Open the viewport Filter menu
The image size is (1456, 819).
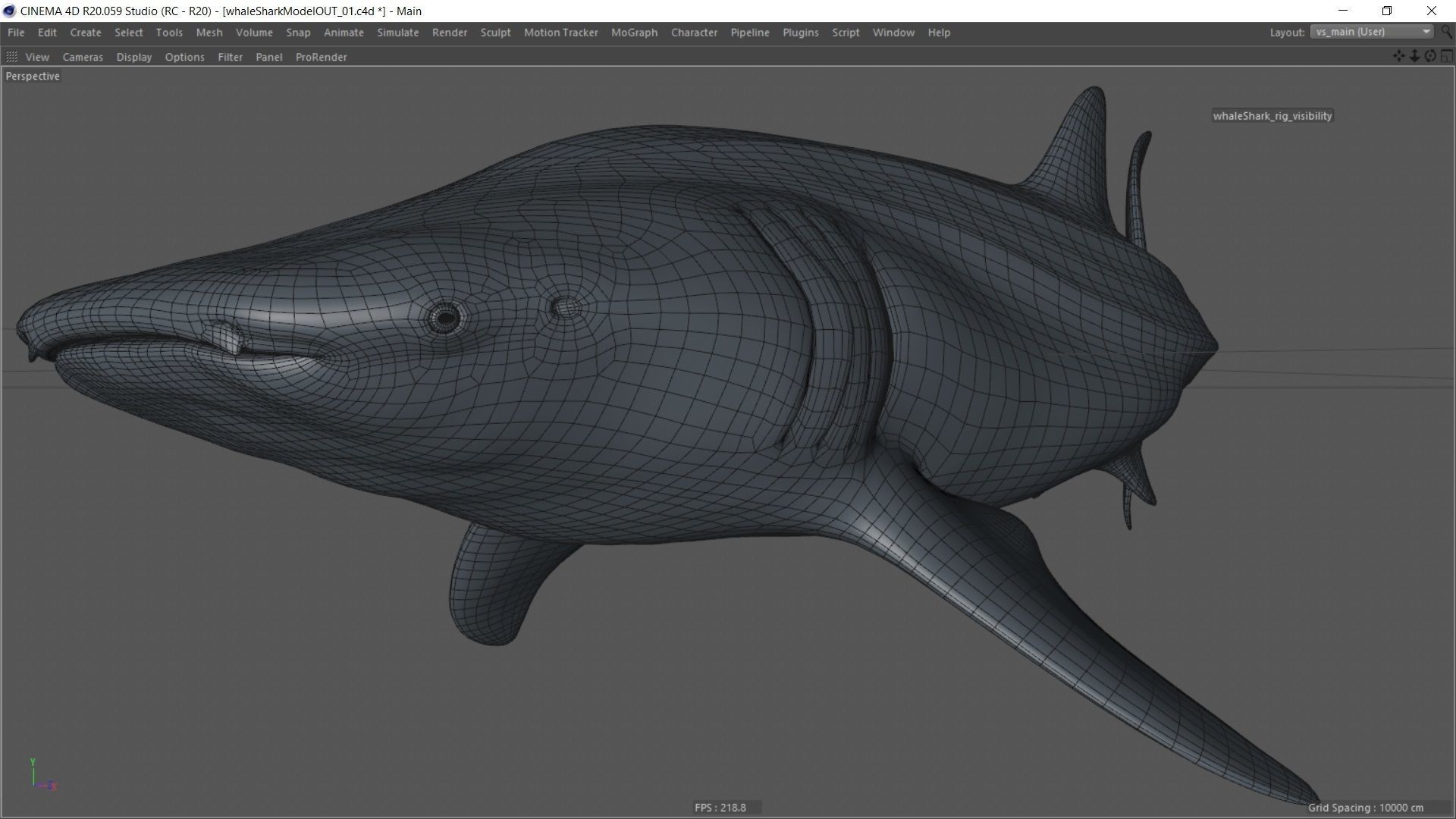click(230, 57)
